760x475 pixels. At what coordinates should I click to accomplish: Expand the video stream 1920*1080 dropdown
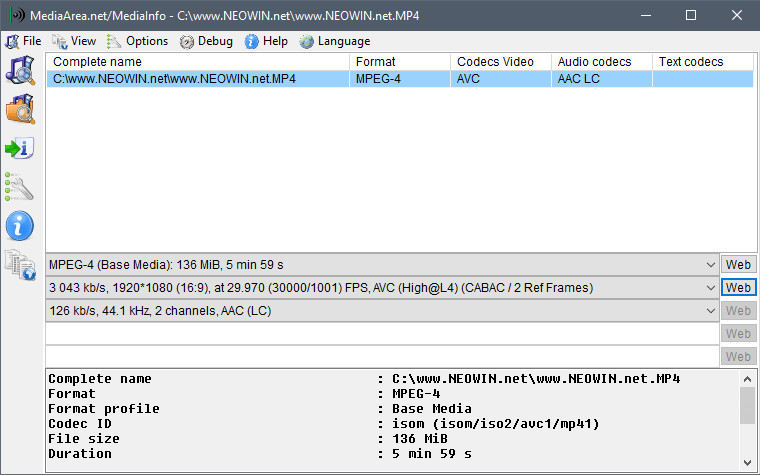[x=709, y=288]
